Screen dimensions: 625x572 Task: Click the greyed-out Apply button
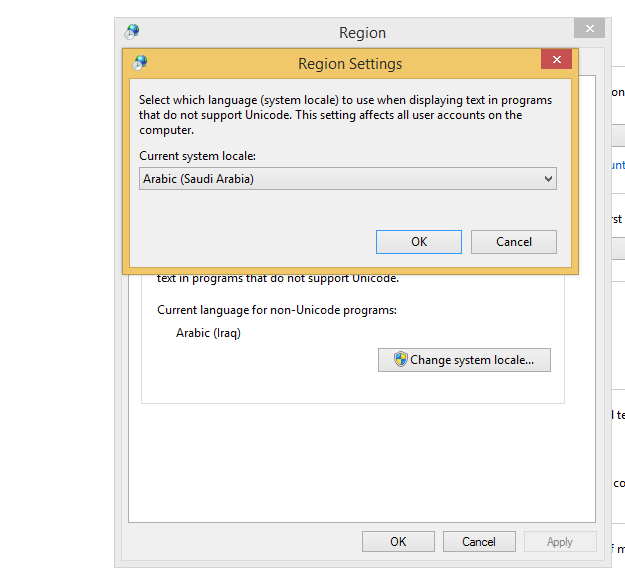[x=559, y=542]
